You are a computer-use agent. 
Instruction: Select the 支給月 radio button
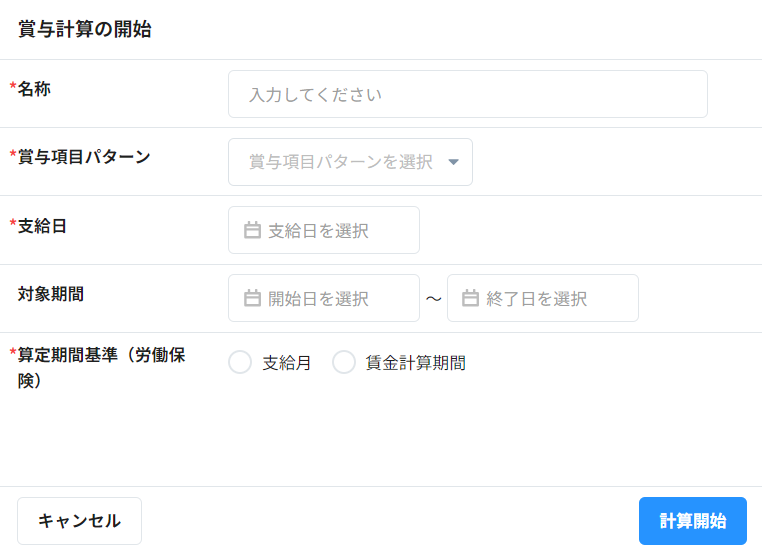pos(240,363)
